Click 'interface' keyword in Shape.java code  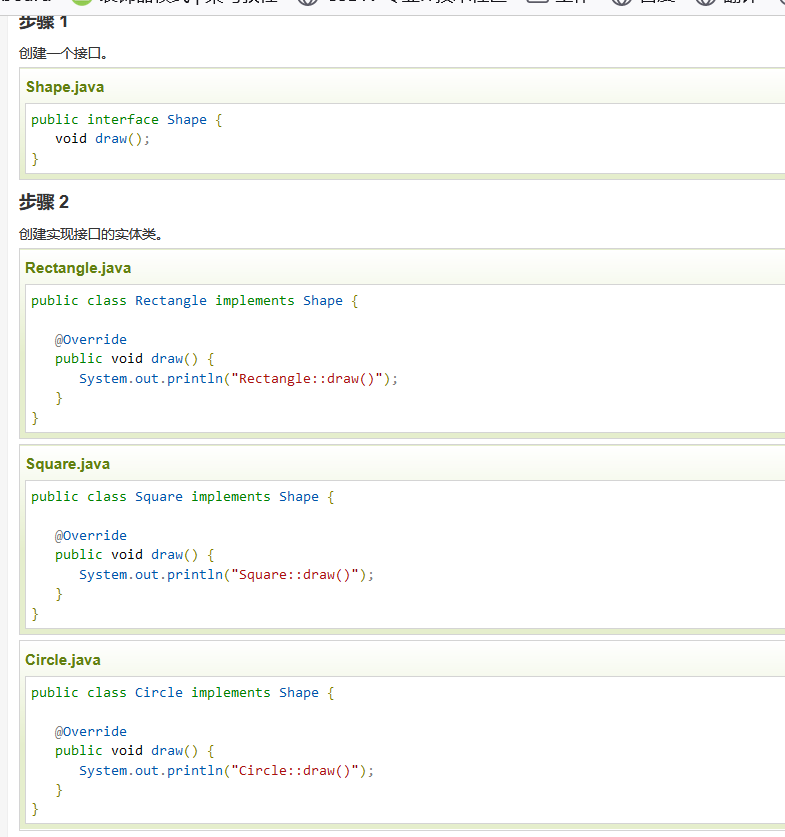(x=122, y=120)
